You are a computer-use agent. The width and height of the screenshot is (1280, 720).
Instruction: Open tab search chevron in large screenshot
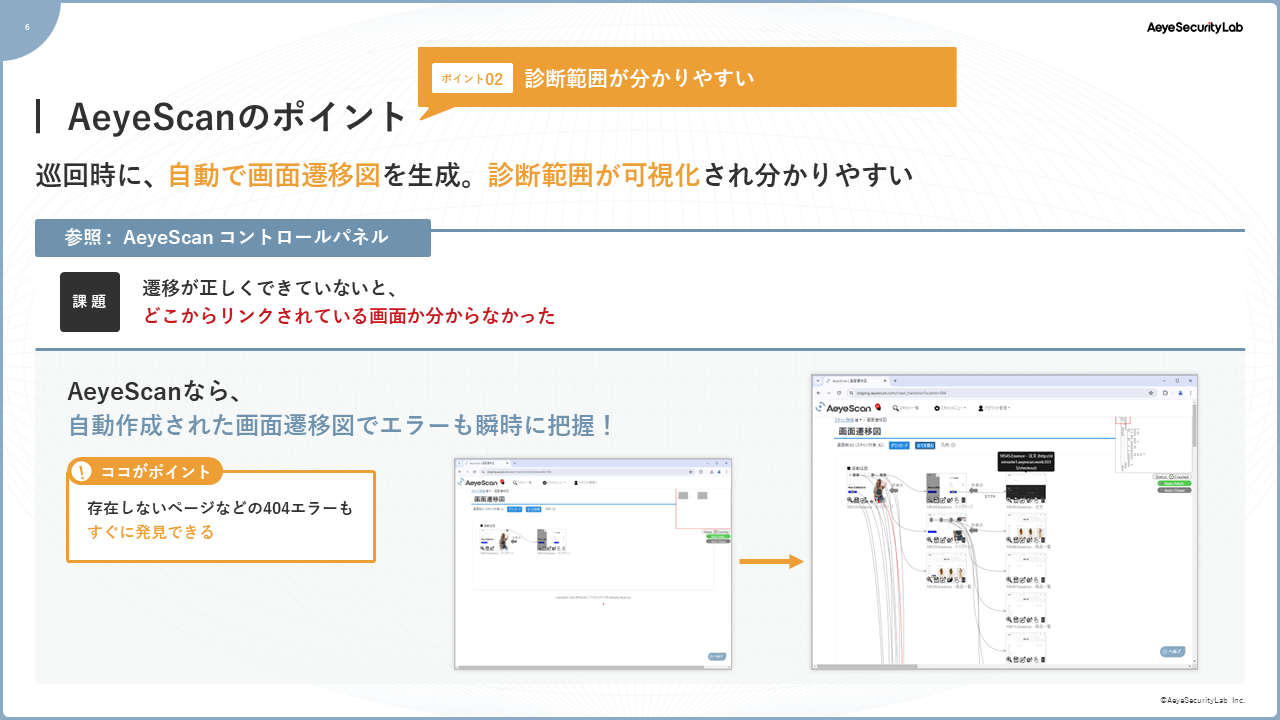(818, 381)
